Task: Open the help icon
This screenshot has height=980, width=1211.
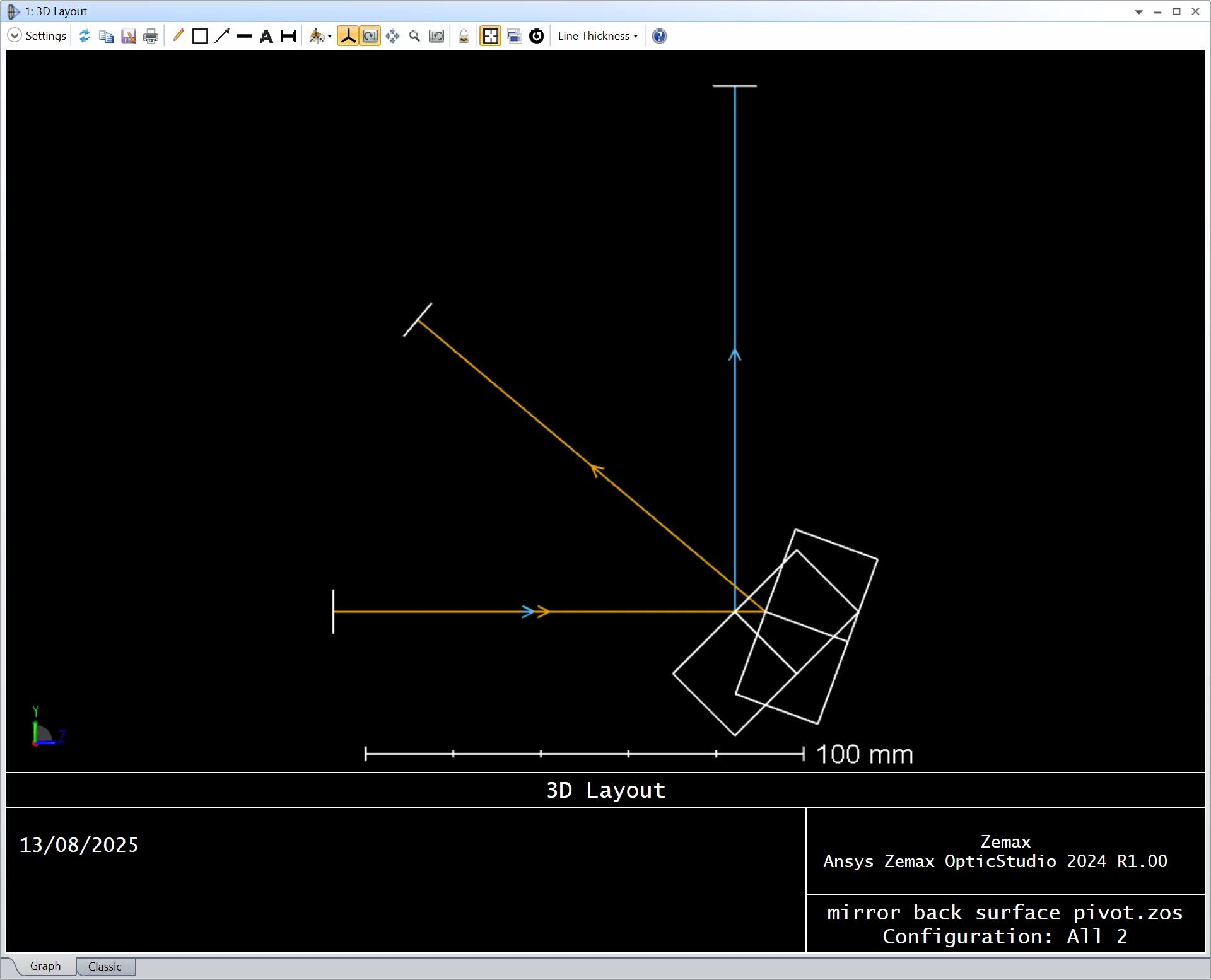Action: tap(659, 36)
